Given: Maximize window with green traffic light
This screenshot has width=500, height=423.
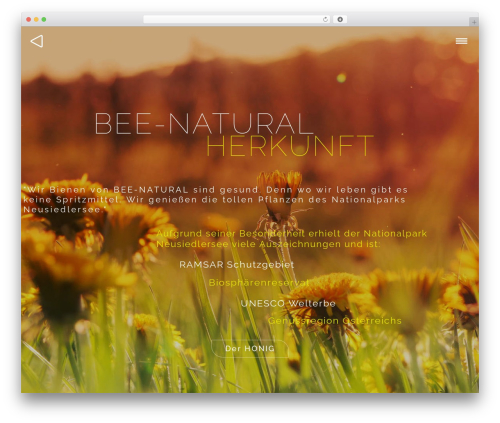Looking at the screenshot, I should click(44, 20).
